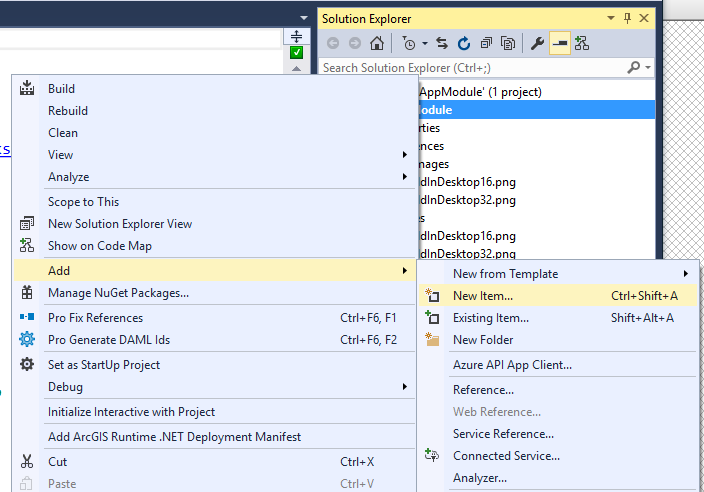This screenshot has width=704, height=492.
Task: Click the green checkmark indicator
Action: (x=296, y=53)
